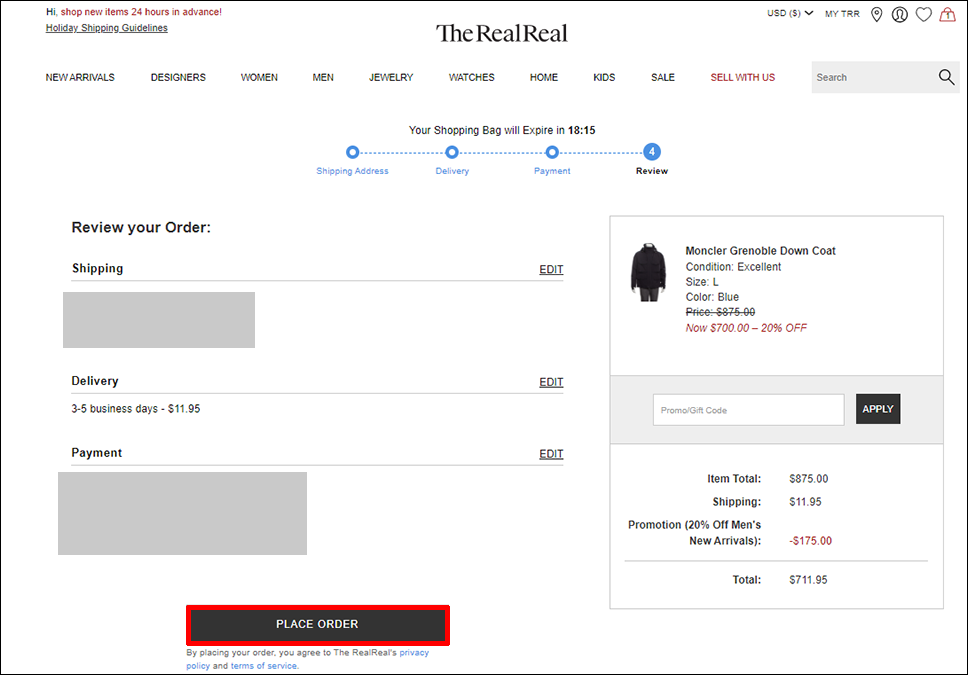Click the bag expiry timer 18:15
This screenshot has height=675, width=968.
(582, 130)
